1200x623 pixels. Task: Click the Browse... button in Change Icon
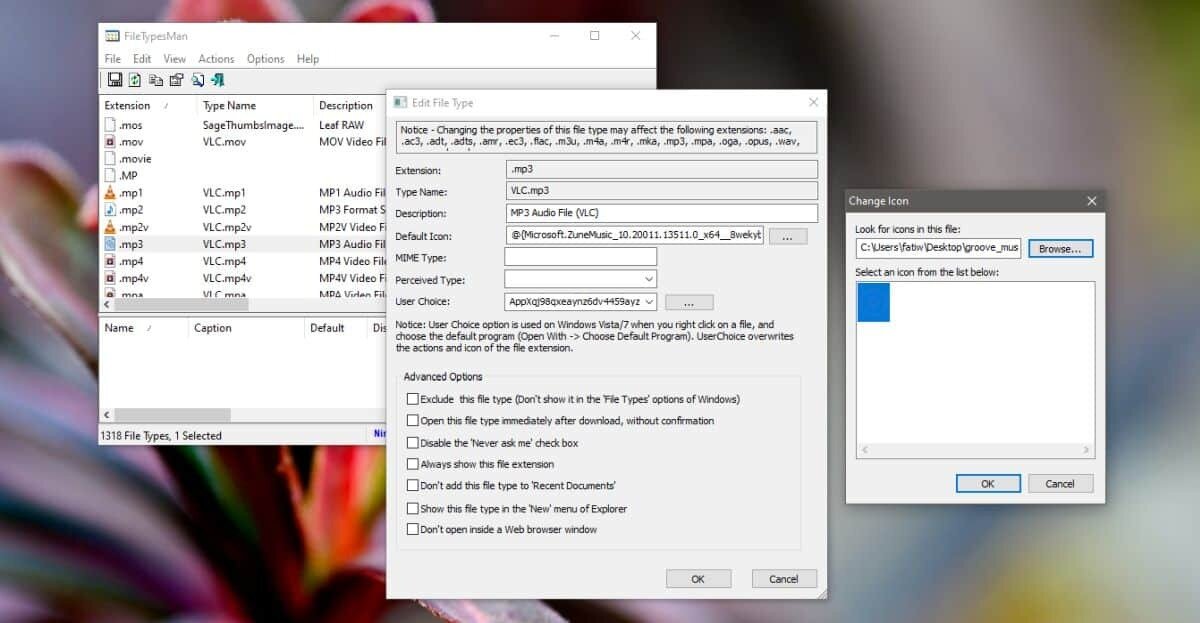click(x=1060, y=248)
